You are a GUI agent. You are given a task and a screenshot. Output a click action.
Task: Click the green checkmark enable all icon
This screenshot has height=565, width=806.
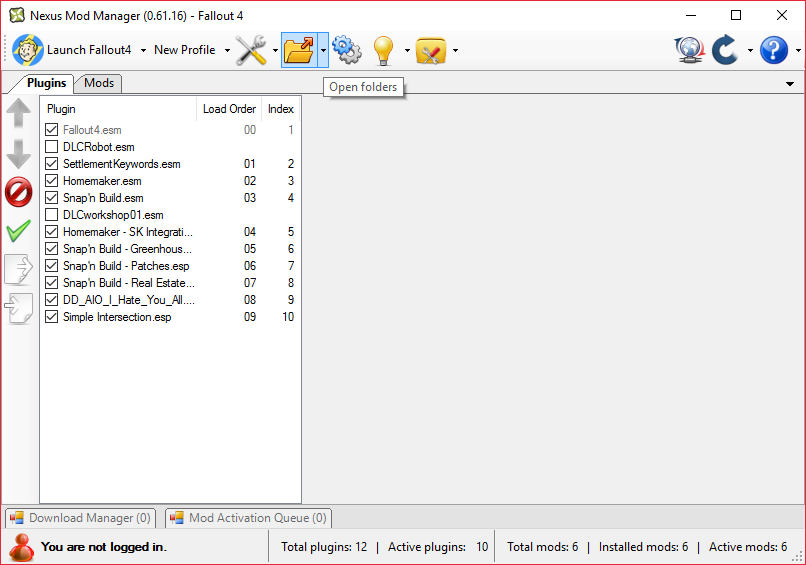pyautogui.click(x=18, y=232)
